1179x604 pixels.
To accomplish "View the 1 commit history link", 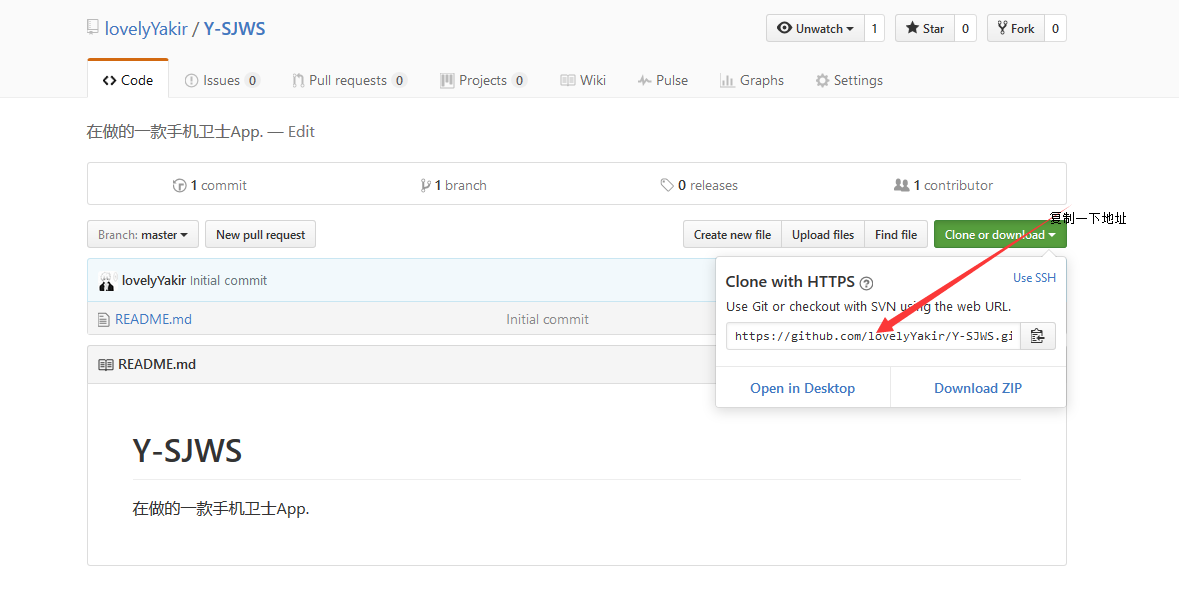I will [210, 185].
